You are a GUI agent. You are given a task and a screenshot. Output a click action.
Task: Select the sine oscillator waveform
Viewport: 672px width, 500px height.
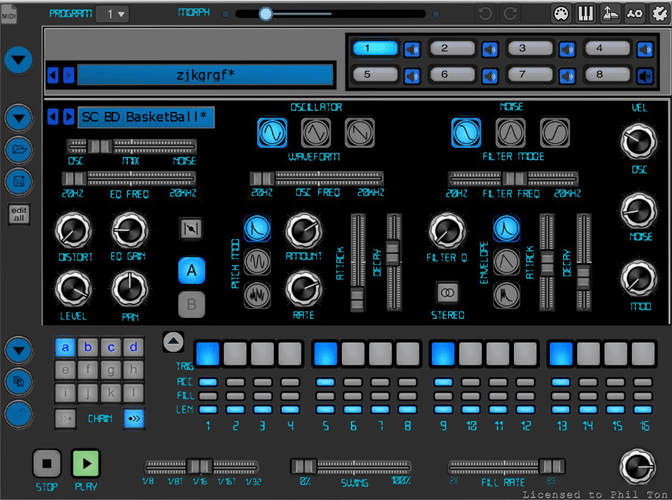tap(272, 133)
